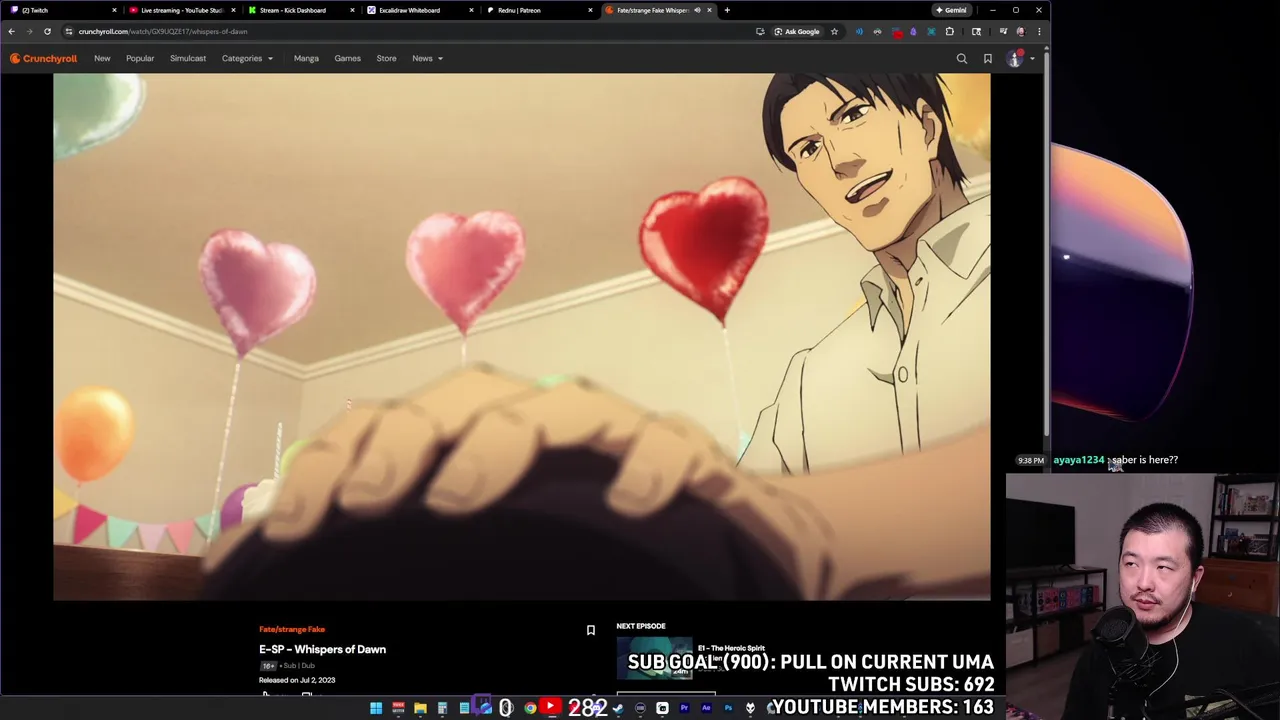Switch to Live streaming YouTube Studio tab
The width and height of the screenshot is (1280, 720).
(182, 10)
